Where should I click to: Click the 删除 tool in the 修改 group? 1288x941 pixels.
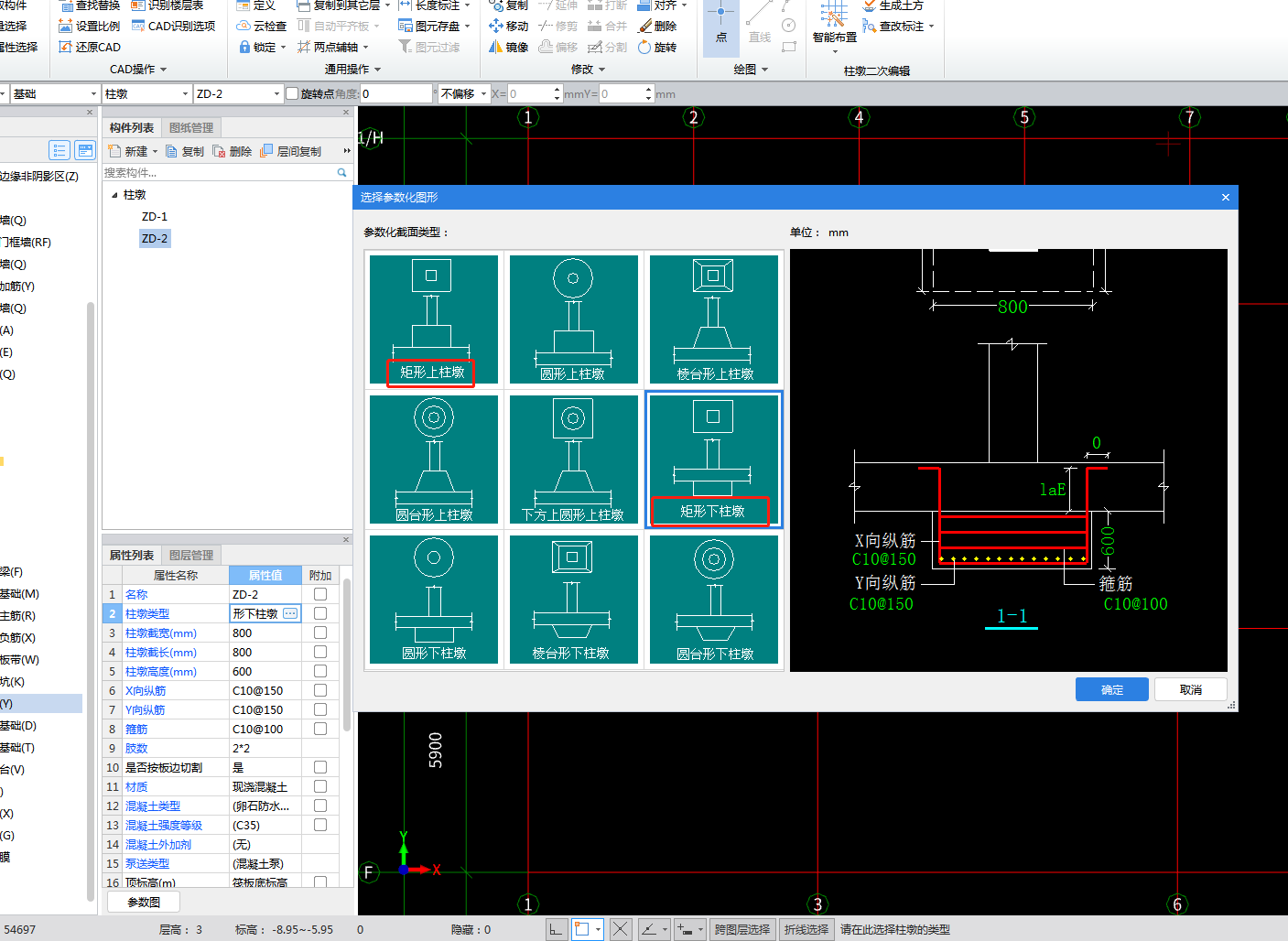click(657, 26)
